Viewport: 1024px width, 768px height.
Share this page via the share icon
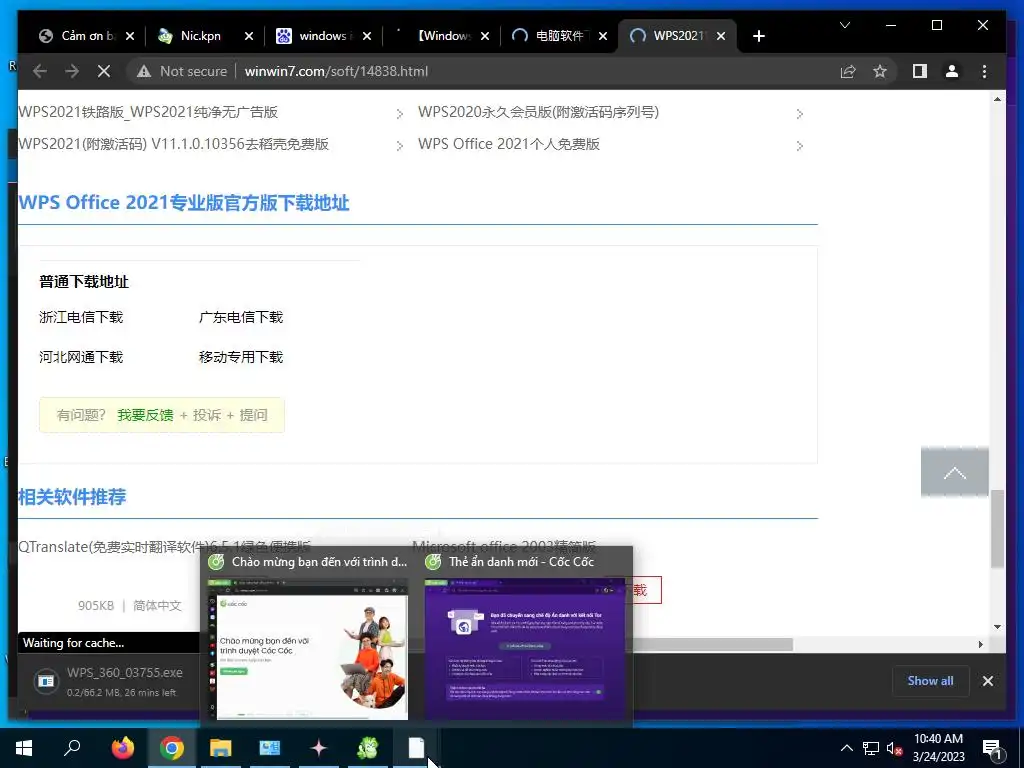click(x=848, y=71)
